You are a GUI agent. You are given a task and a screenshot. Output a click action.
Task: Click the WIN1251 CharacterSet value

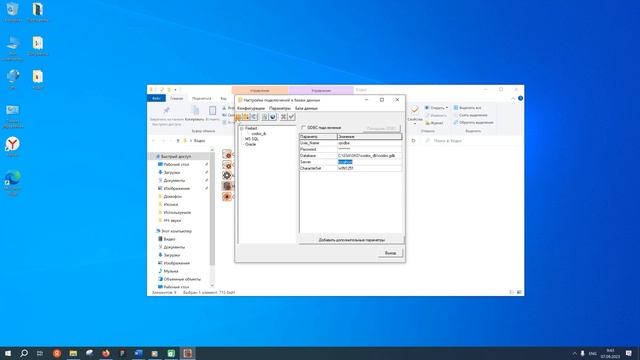(369, 168)
